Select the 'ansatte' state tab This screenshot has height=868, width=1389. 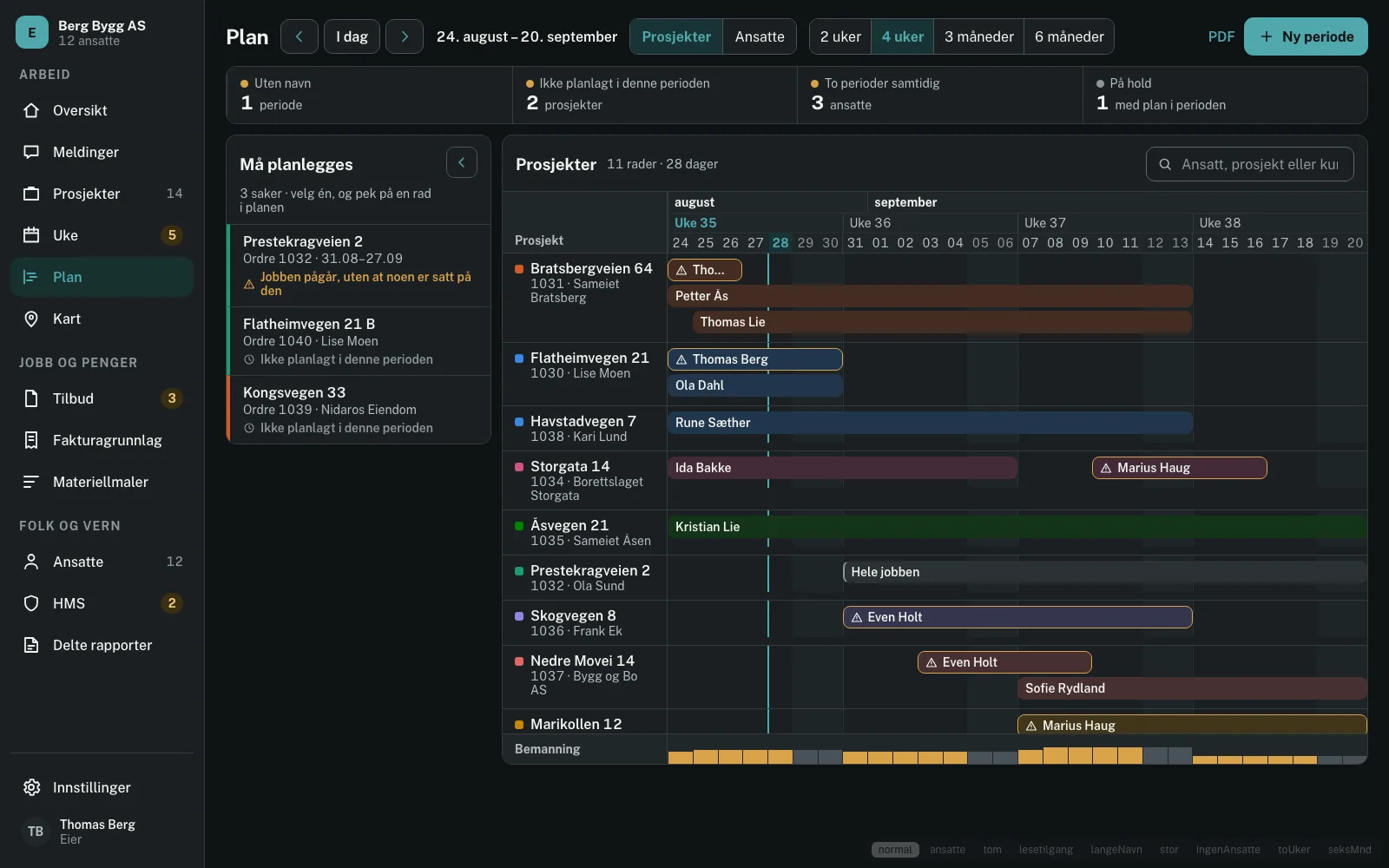click(947, 850)
